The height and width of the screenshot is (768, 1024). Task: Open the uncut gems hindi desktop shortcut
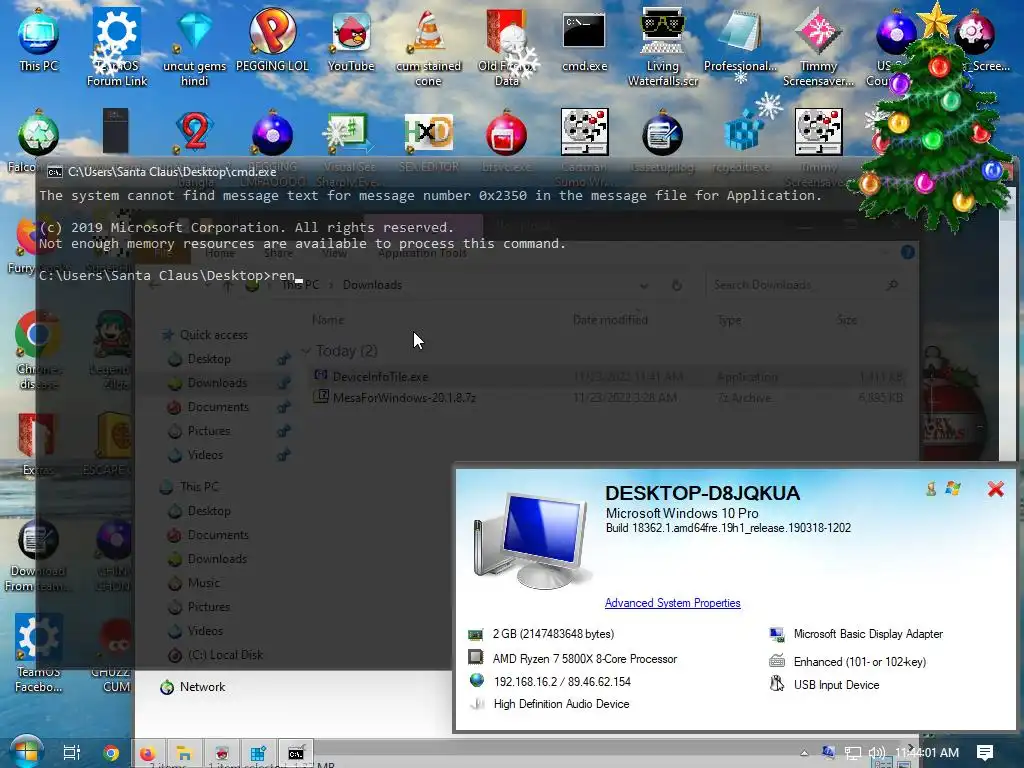(x=195, y=47)
